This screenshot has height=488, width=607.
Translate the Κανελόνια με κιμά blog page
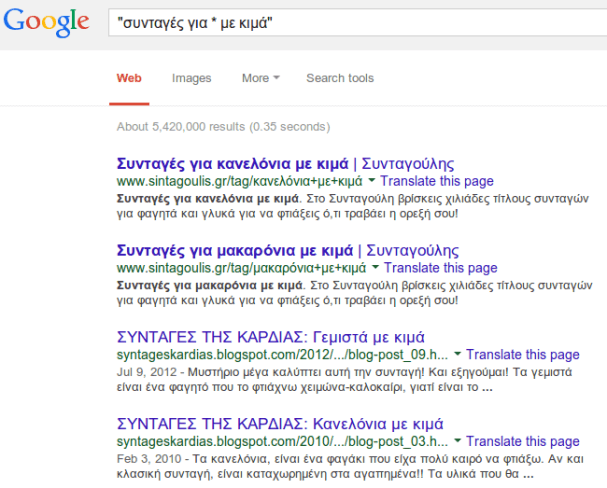tap(523, 441)
